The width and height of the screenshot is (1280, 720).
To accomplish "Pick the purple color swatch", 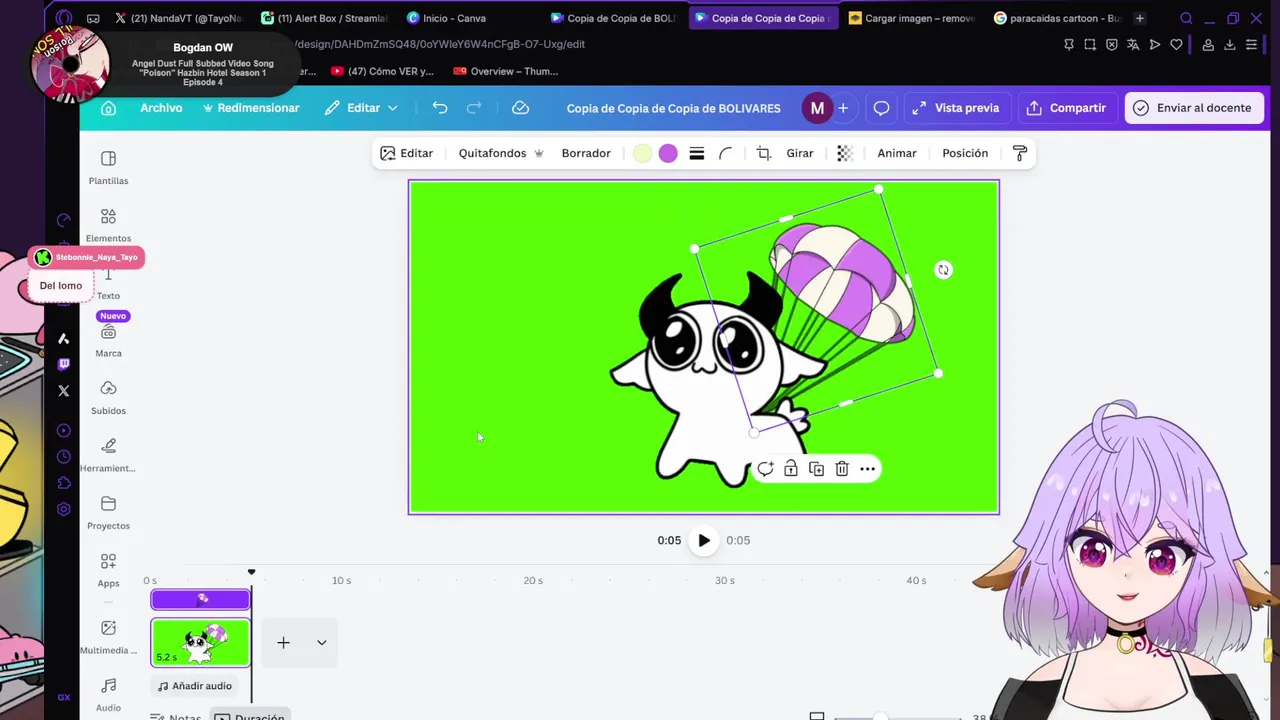I will pyautogui.click(x=668, y=153).
